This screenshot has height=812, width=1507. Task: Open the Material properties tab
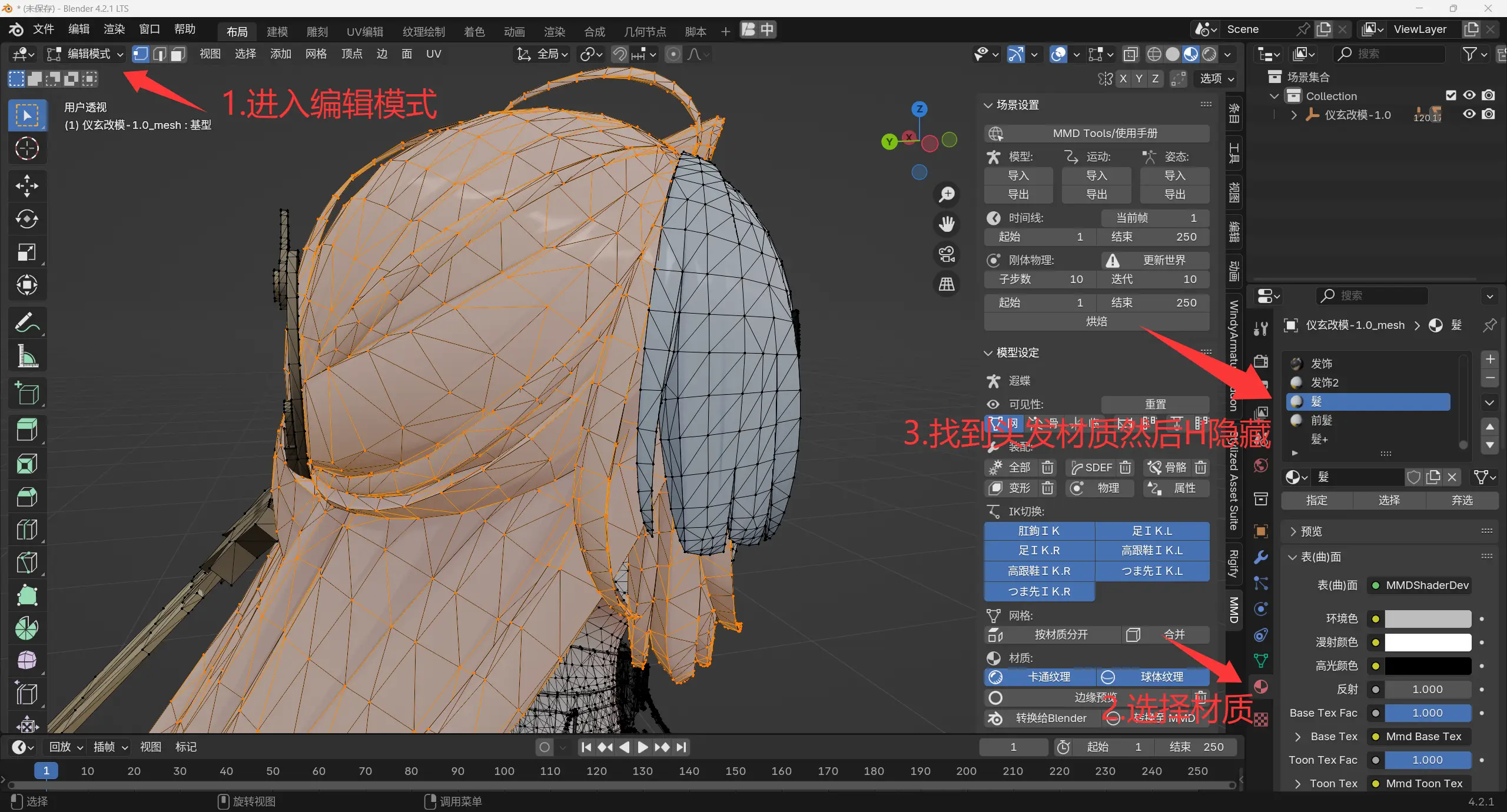click(1260, 686)
